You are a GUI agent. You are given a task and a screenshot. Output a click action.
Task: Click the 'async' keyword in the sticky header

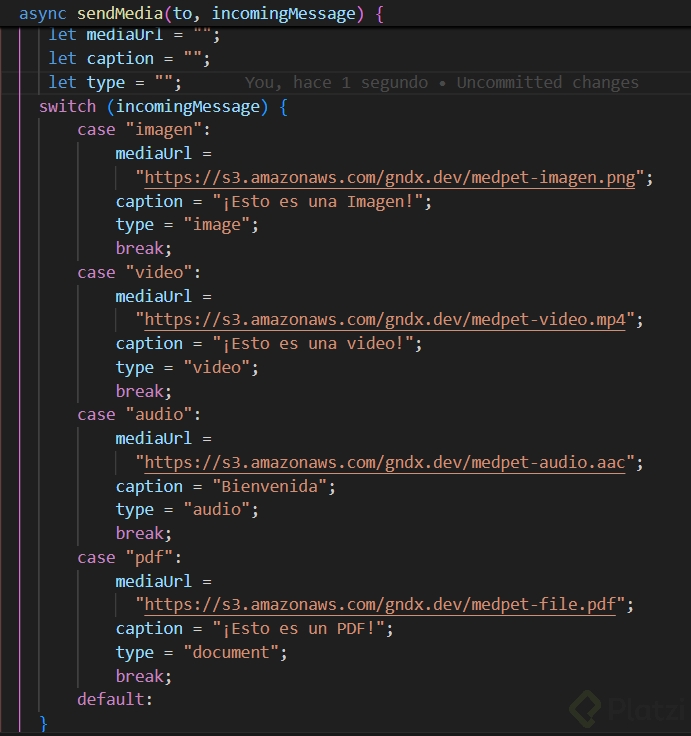(x=42, y=14)
